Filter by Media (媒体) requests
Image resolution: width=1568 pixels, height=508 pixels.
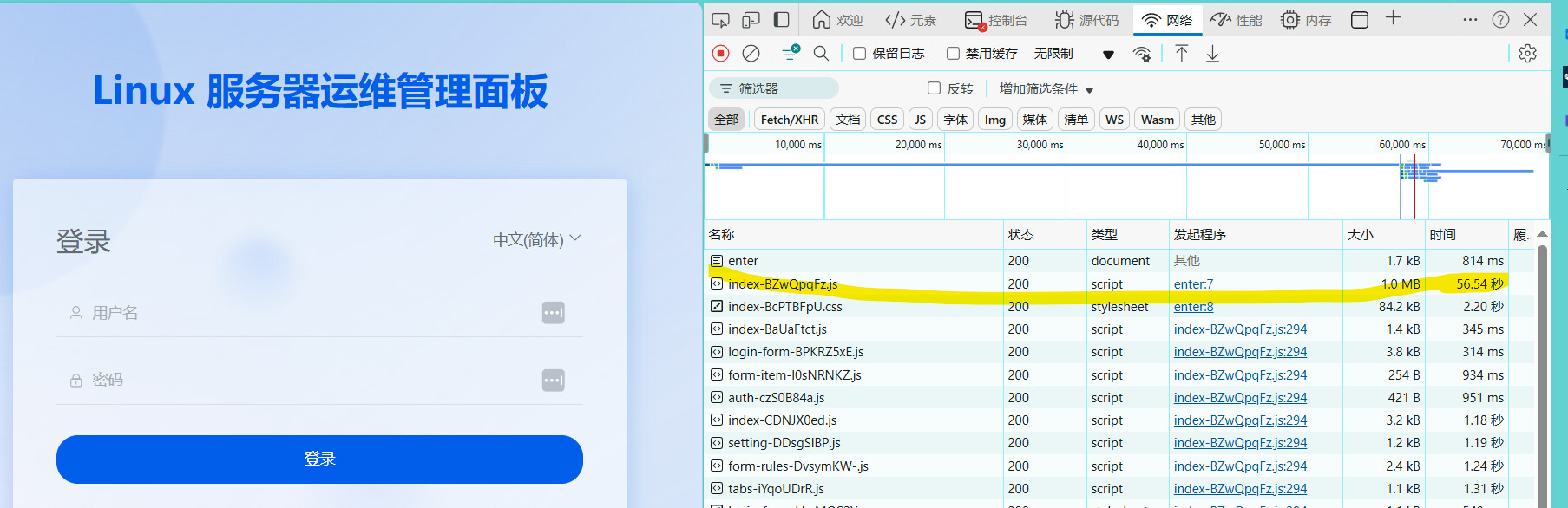(1034, 120)
